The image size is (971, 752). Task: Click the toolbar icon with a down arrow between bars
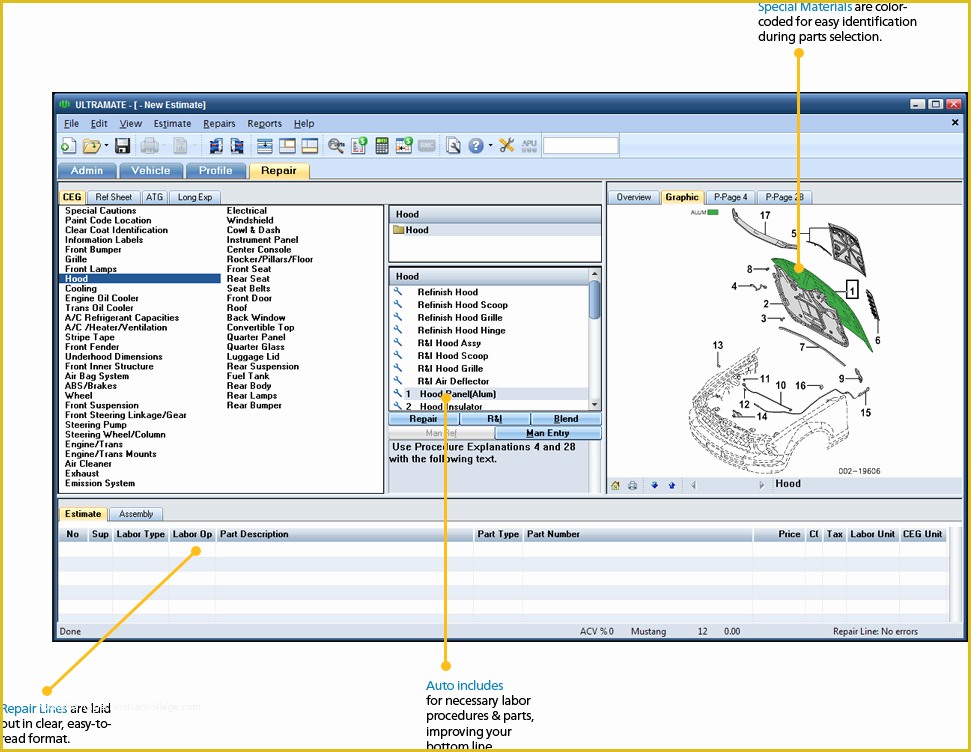264,146
